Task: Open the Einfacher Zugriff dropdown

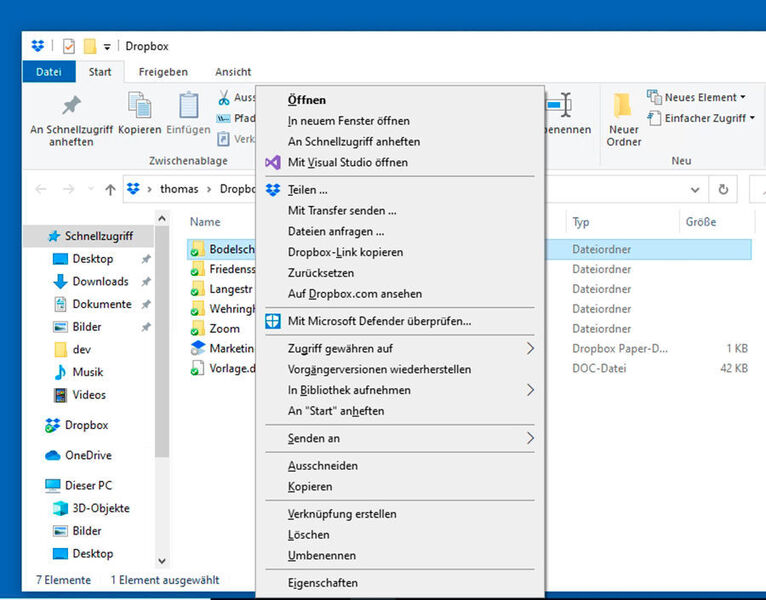Action: tap(701, 118)
